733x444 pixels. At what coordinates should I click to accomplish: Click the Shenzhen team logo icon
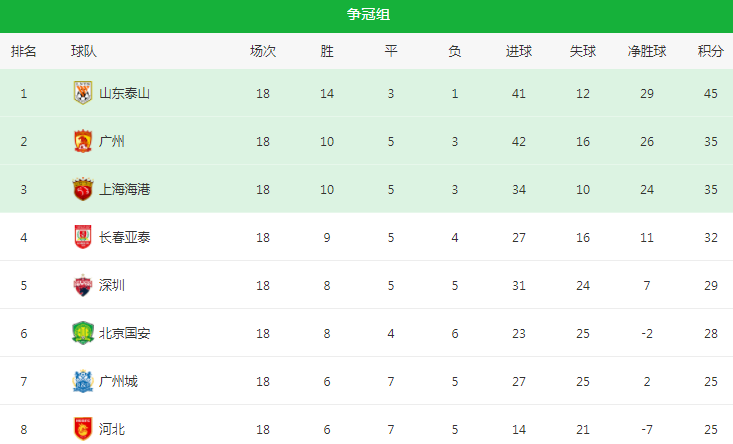(82, 285)
